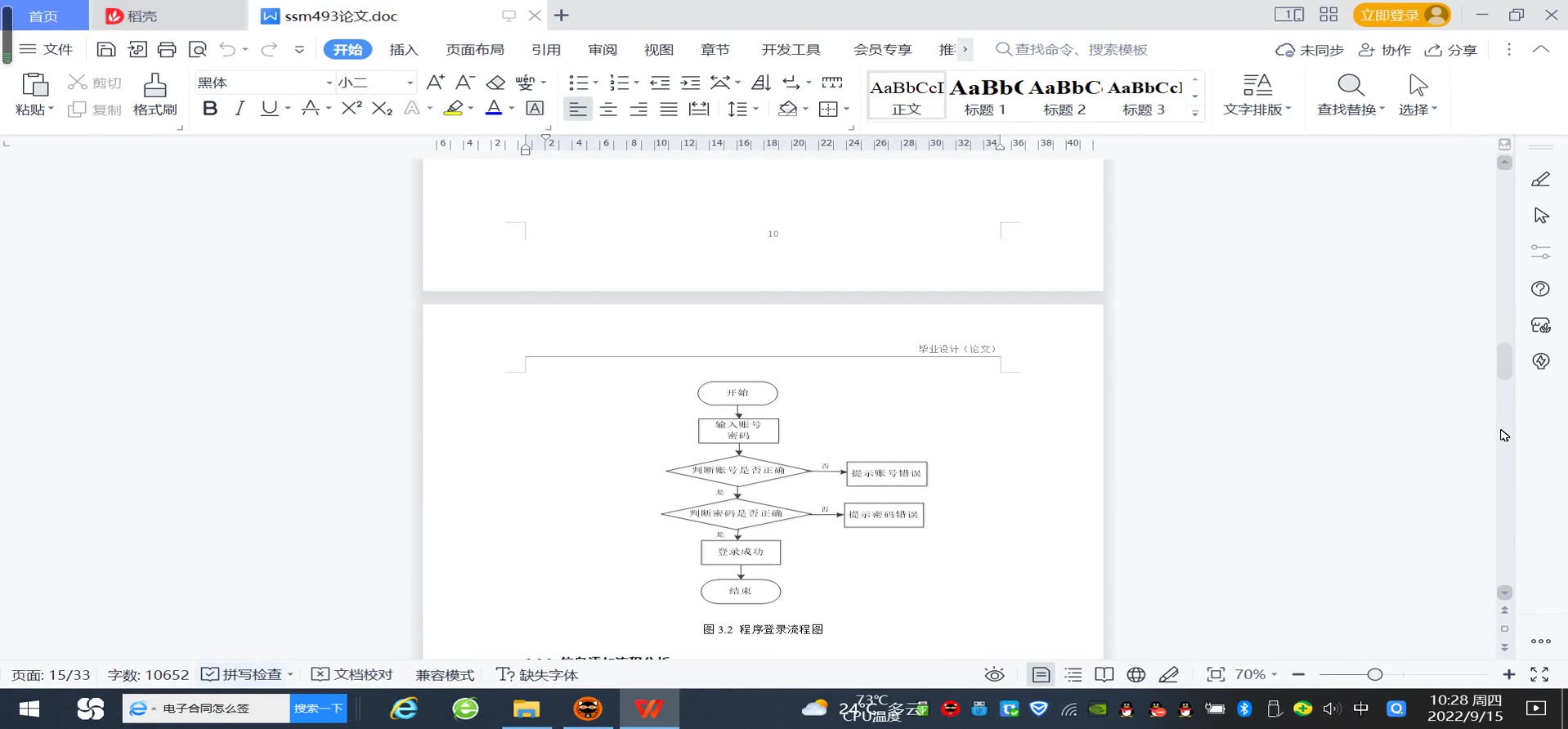
Task: Increase indent icon
Action: click(x=690, y=83)
